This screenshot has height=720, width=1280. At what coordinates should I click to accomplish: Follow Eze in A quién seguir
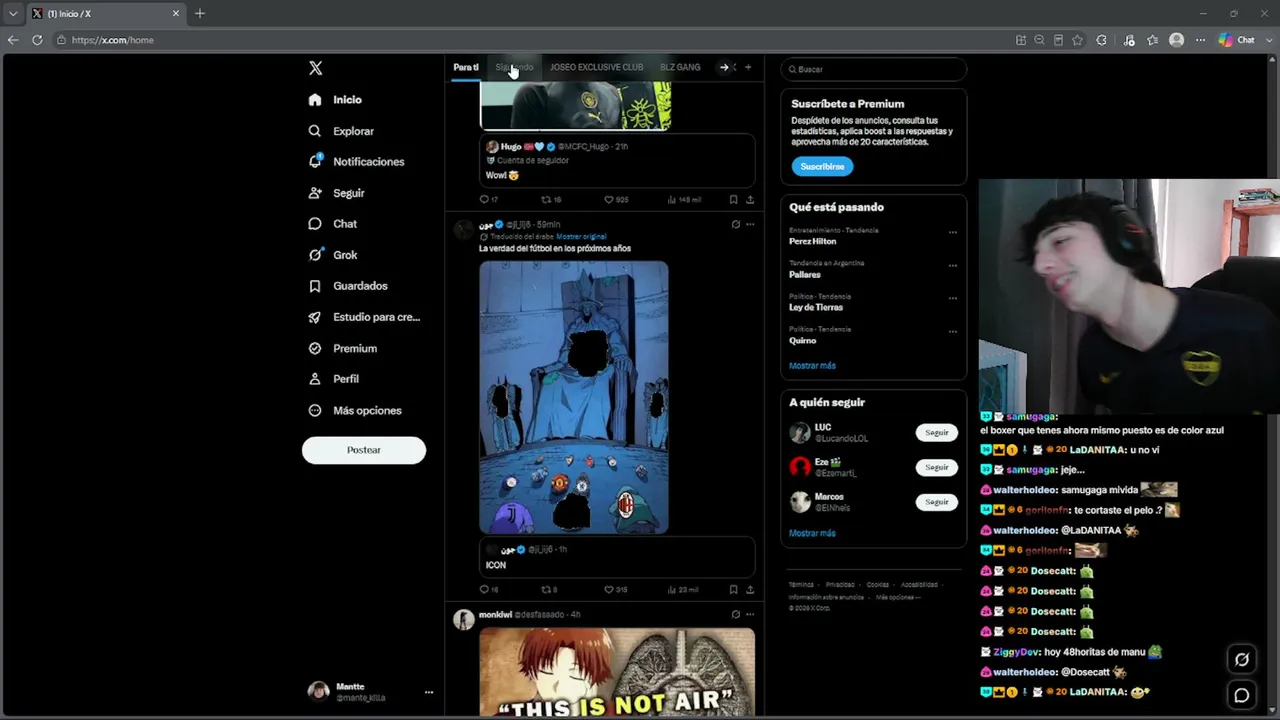click(936, 467)
